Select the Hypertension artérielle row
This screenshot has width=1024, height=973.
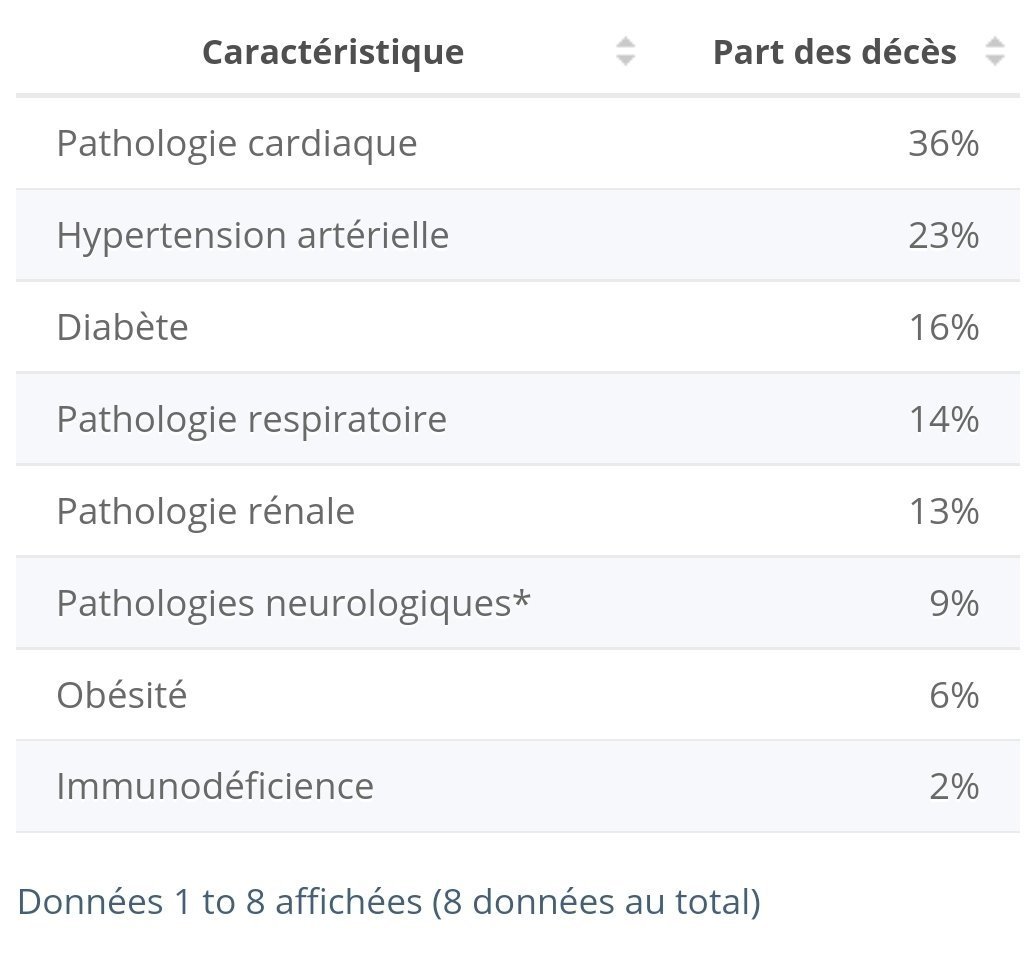[x=517, y=236]
